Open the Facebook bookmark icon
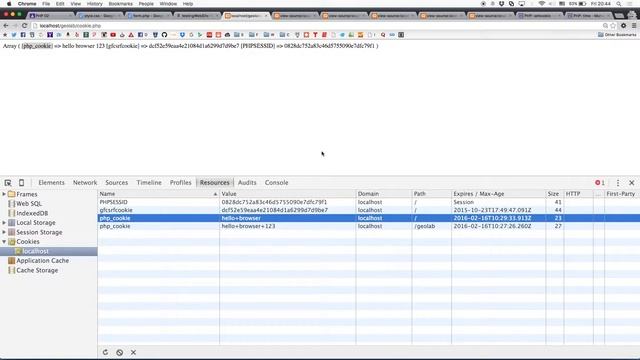Image resolution: width=640 pixels, height=360 pixels. click(x=23, y=35)
